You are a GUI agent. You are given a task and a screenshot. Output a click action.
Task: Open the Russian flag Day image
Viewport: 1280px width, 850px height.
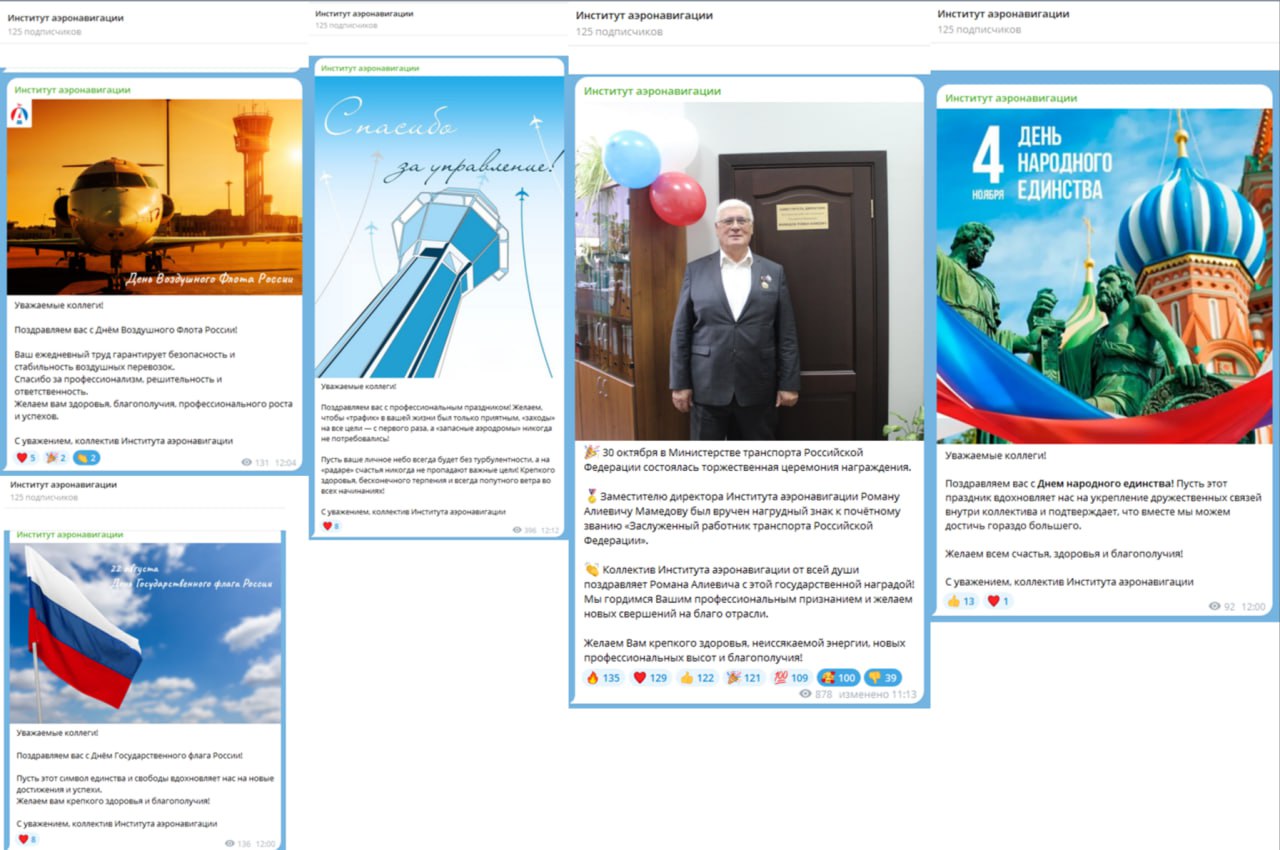click(x=145, y=633)
